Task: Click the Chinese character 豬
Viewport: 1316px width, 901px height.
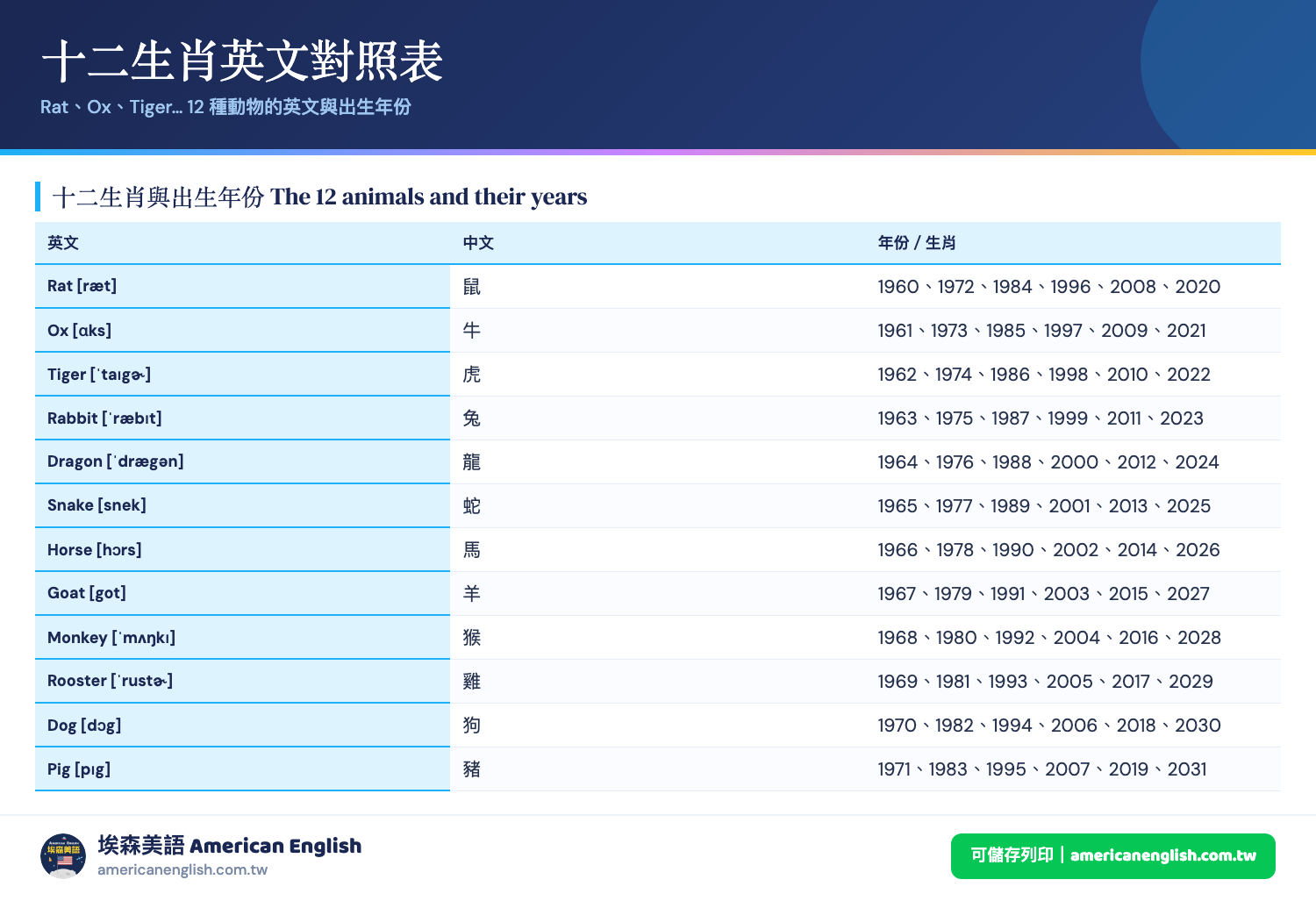Action: pos(472,769)
